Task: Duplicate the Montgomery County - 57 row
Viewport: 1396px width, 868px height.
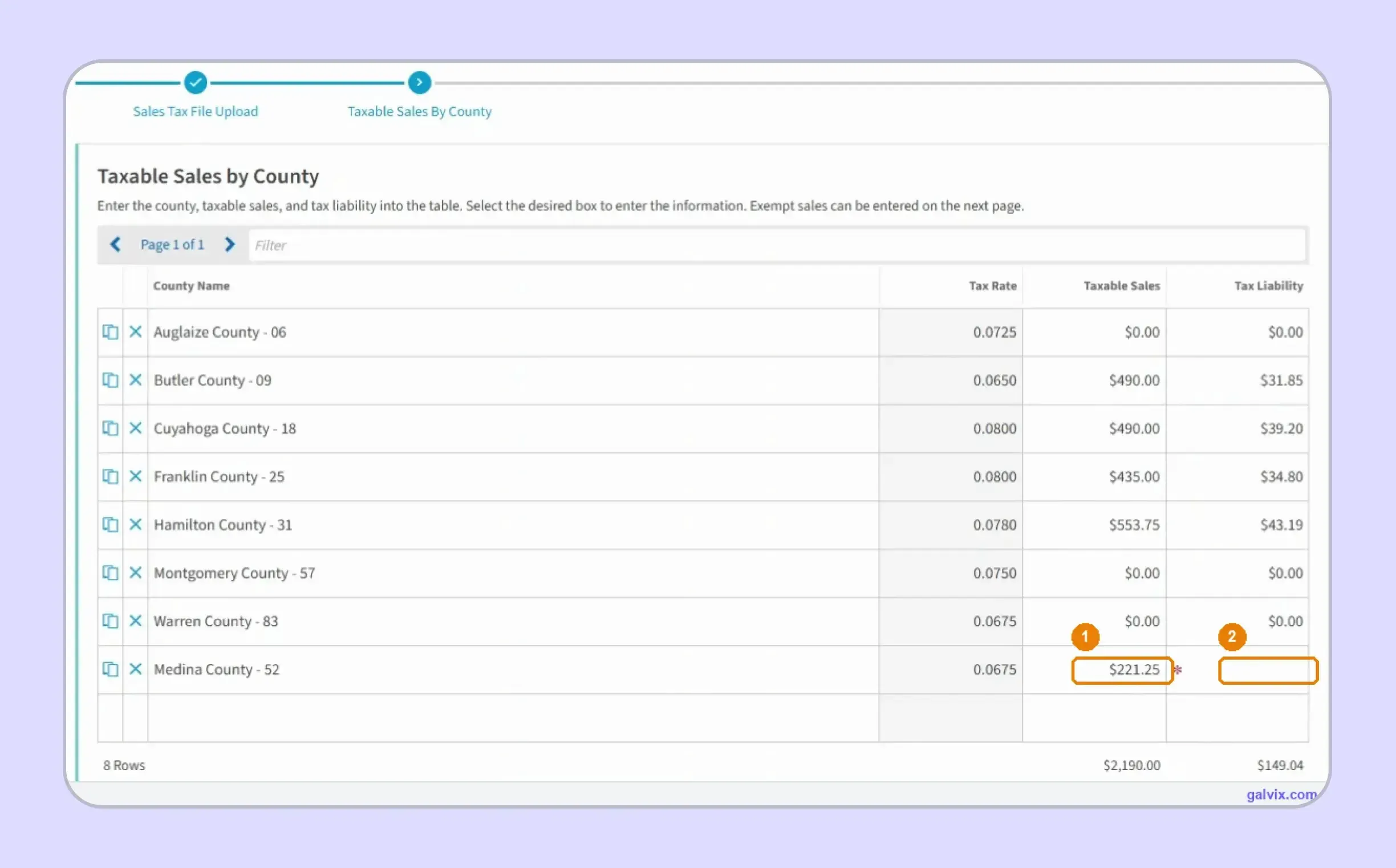Action: [x=110, y=573]
